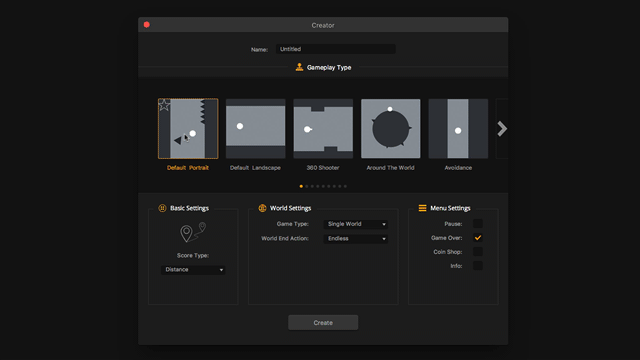Click the Menu Settings hamburger icon
The height and width of the screenshot is (360, 640).
tap(422, 208)
